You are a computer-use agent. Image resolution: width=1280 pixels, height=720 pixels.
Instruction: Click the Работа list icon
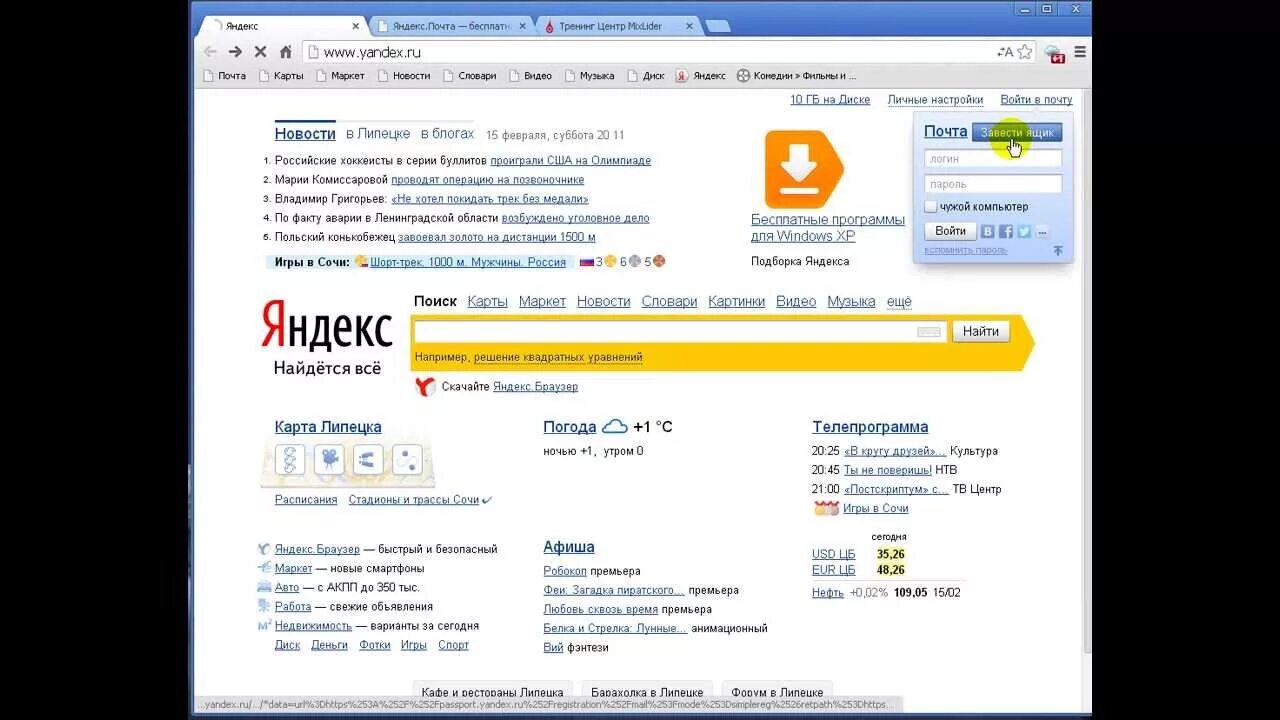[264, 606]
